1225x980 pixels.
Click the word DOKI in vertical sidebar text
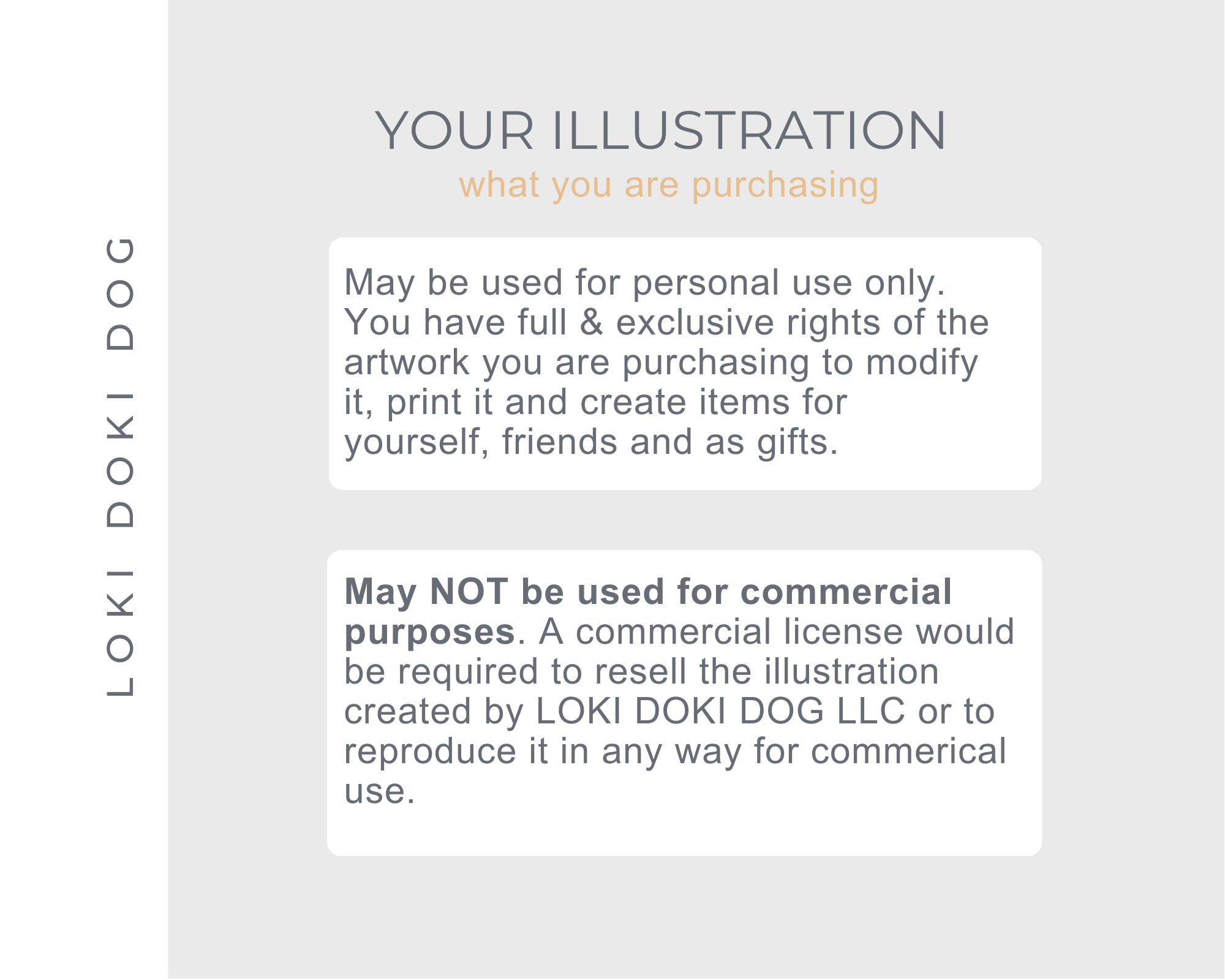pyautogui.click(x=120, y=459)
